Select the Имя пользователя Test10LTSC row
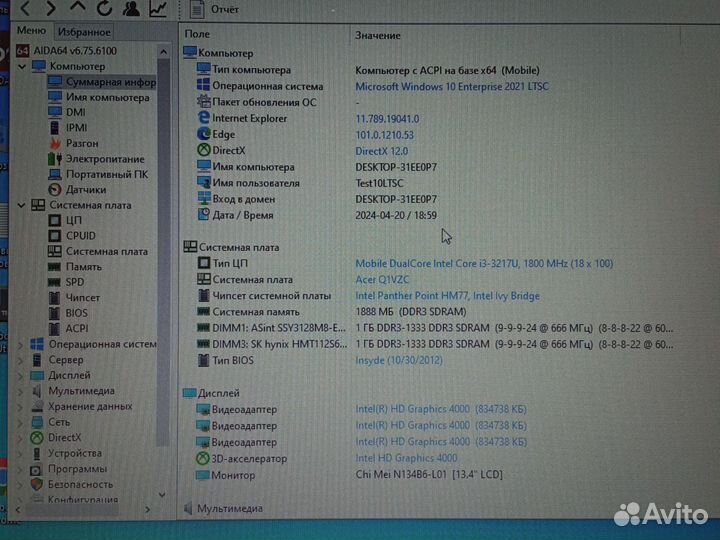Image resolution: width=720 pixels, height=540 pixels. (x=300, y=183)
